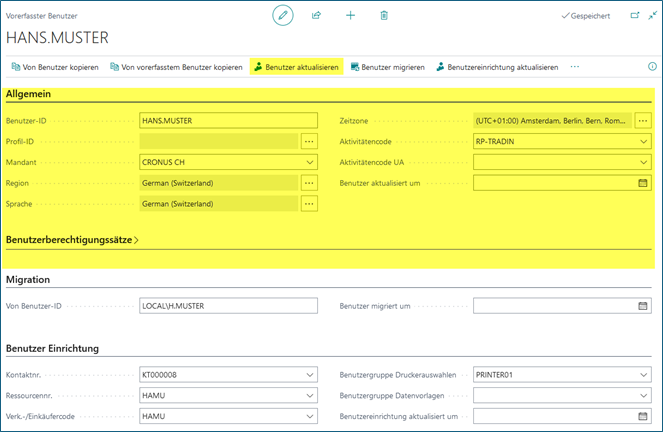Click the pencil edit icon
The width and height of the screenshot is (663, 432).
[x=284, y=16]
